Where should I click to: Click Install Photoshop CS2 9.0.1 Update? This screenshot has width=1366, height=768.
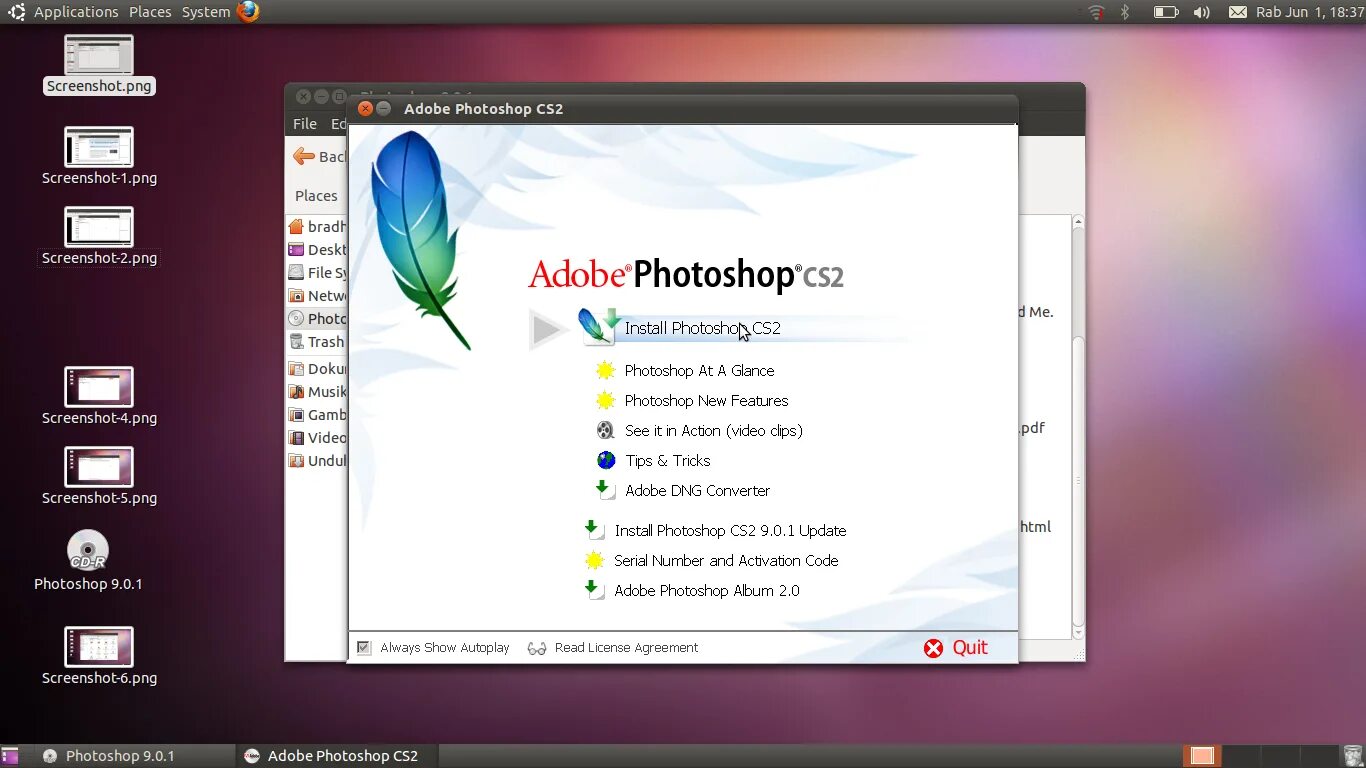pos(730,530)
